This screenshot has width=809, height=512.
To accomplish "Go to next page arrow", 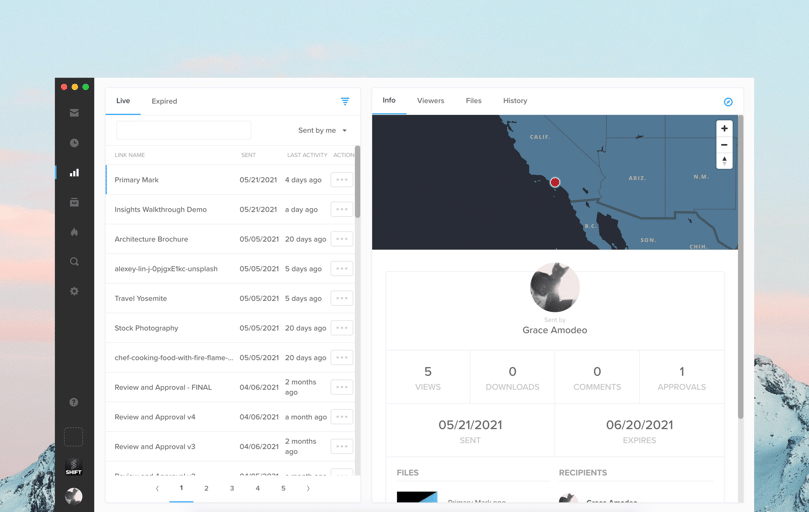I will [x=308, y=488].
